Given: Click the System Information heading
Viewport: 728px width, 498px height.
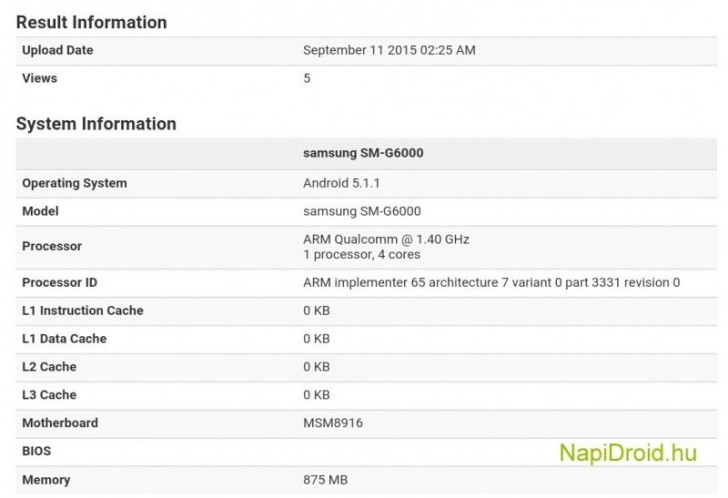Looking at the screenshot, I should [x=96, y=124].
